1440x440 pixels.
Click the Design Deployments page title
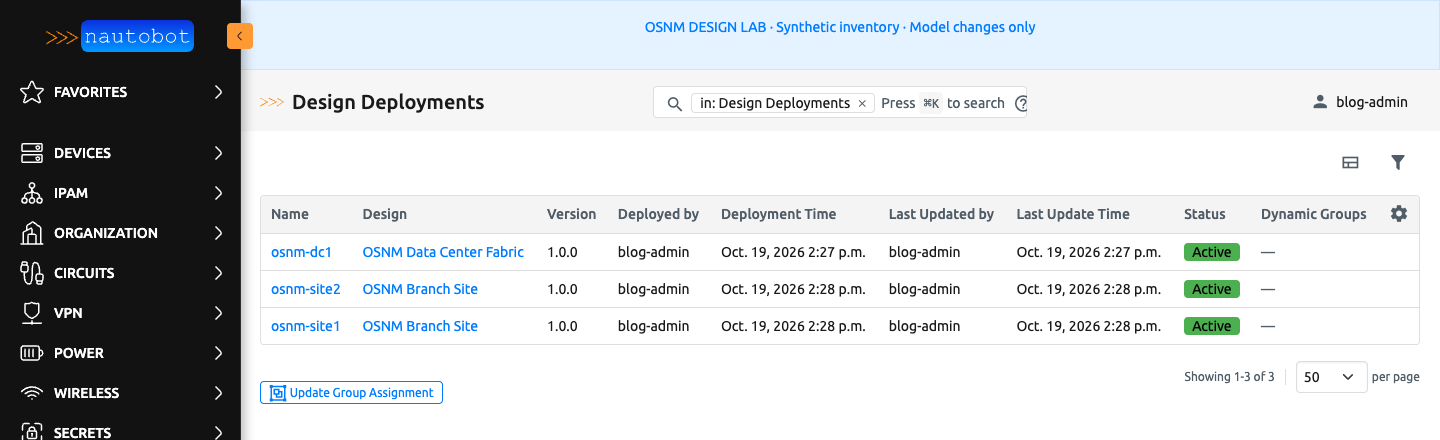click(x=388, y=102)
